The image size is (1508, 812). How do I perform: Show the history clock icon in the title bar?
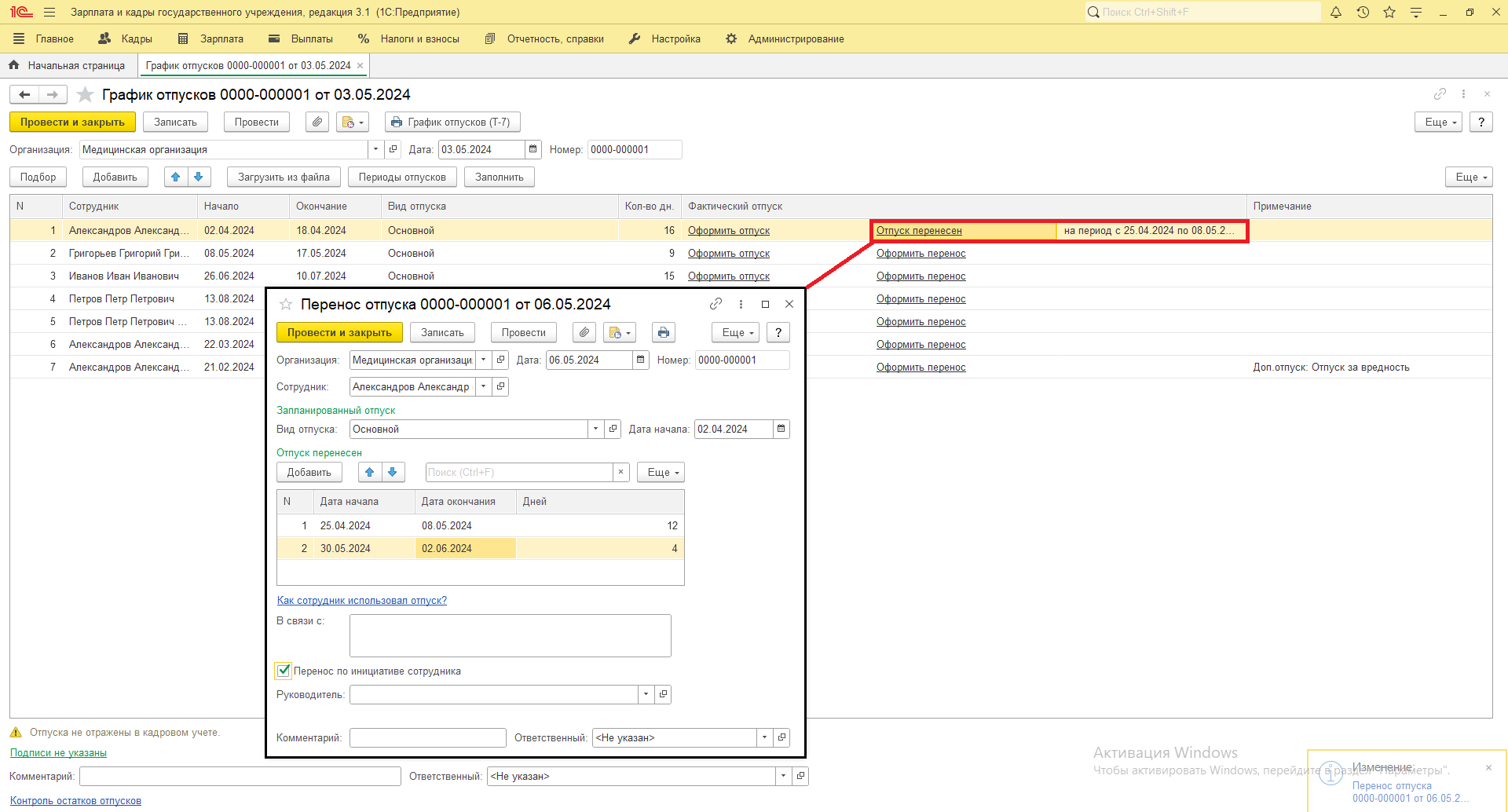coord(1363,13)
